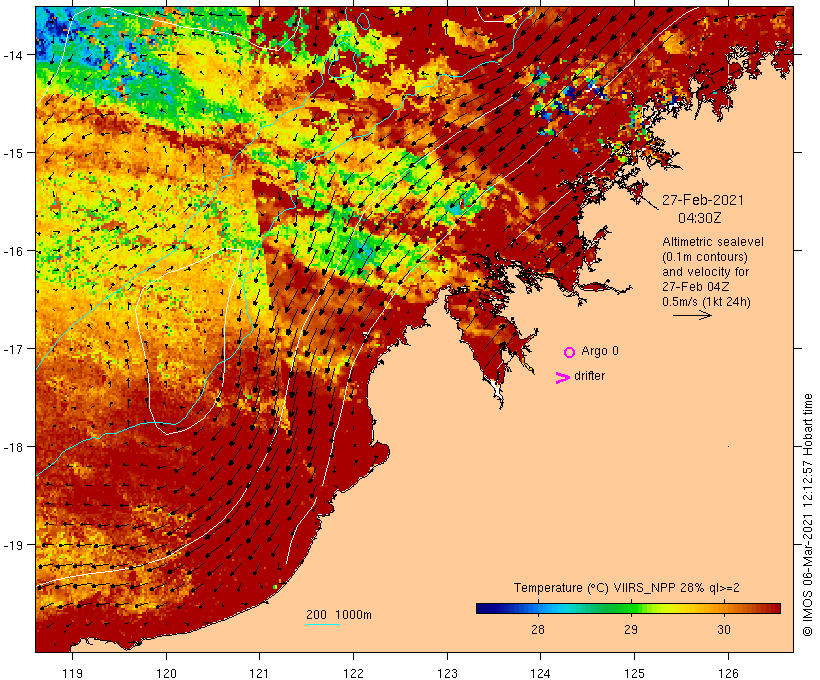
Task: Click the latitude label -18
Action: [12, 447]
